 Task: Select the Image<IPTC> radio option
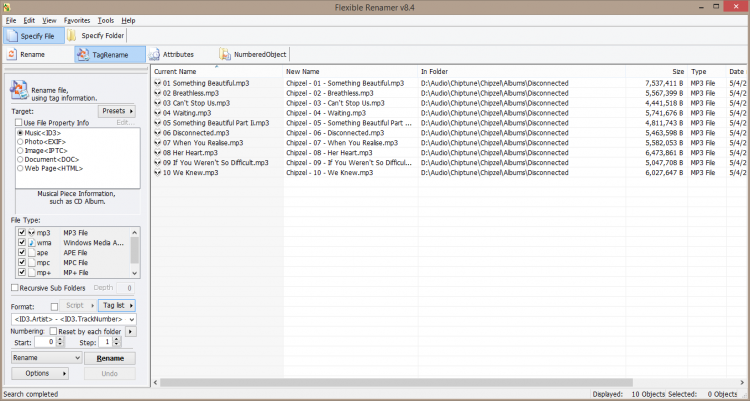click(20, 151)
